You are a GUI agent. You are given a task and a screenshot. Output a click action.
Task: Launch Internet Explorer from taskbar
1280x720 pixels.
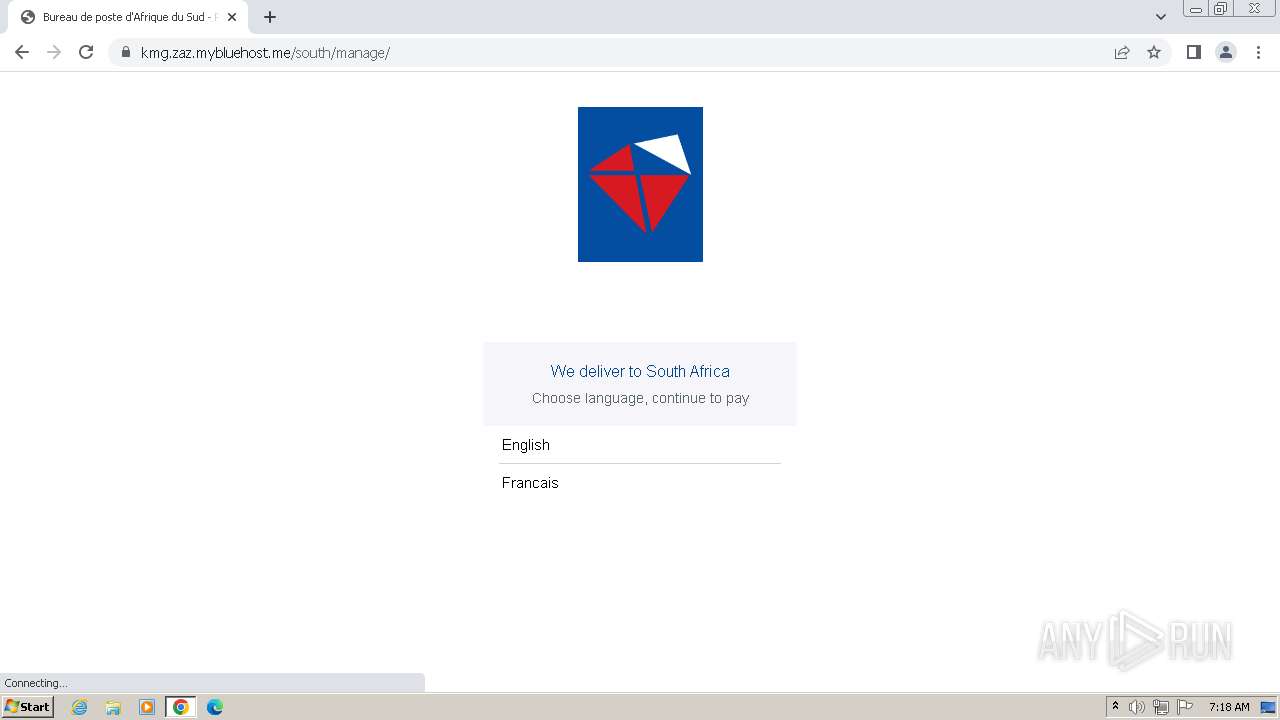[80, 707]
